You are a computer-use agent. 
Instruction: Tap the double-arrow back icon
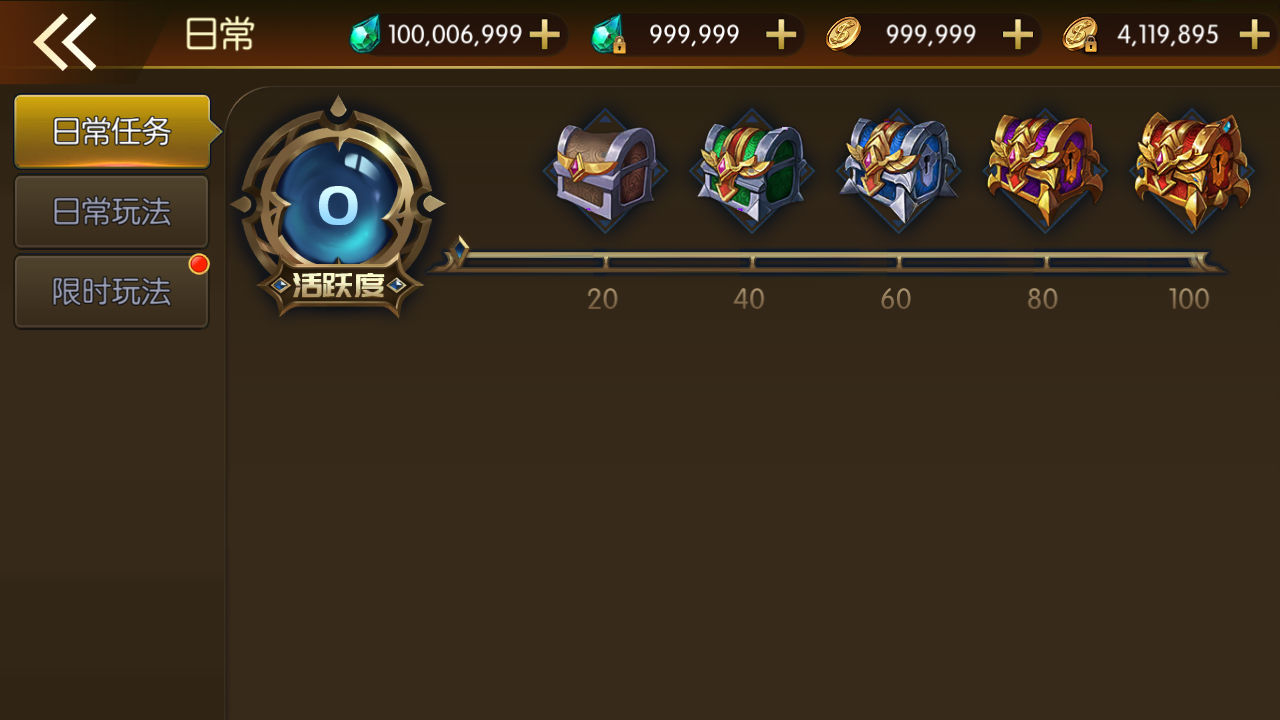(65, 42)
